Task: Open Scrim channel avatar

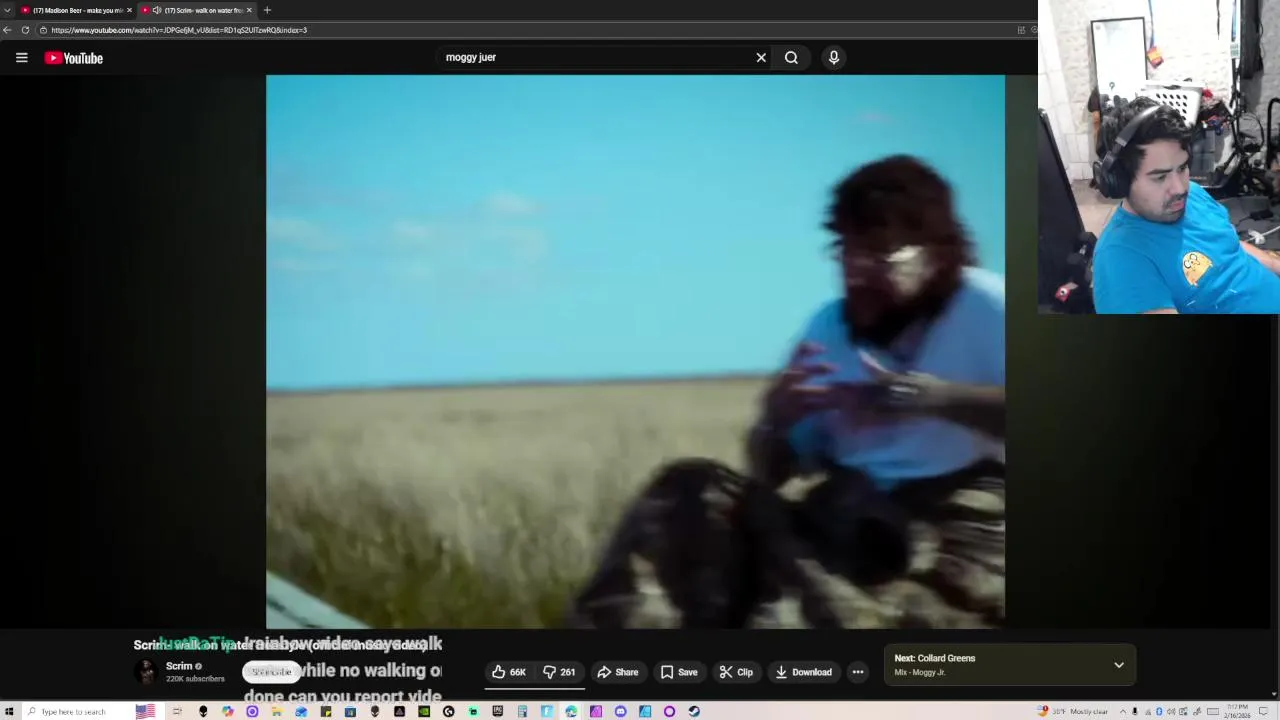Action: click(147, 672)
